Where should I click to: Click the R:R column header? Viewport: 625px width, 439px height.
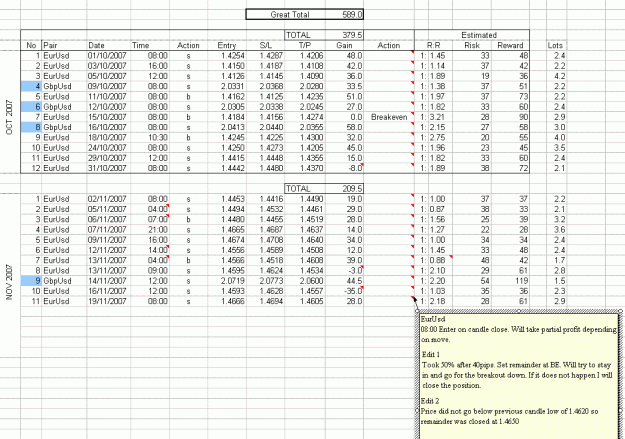point(434,45)
